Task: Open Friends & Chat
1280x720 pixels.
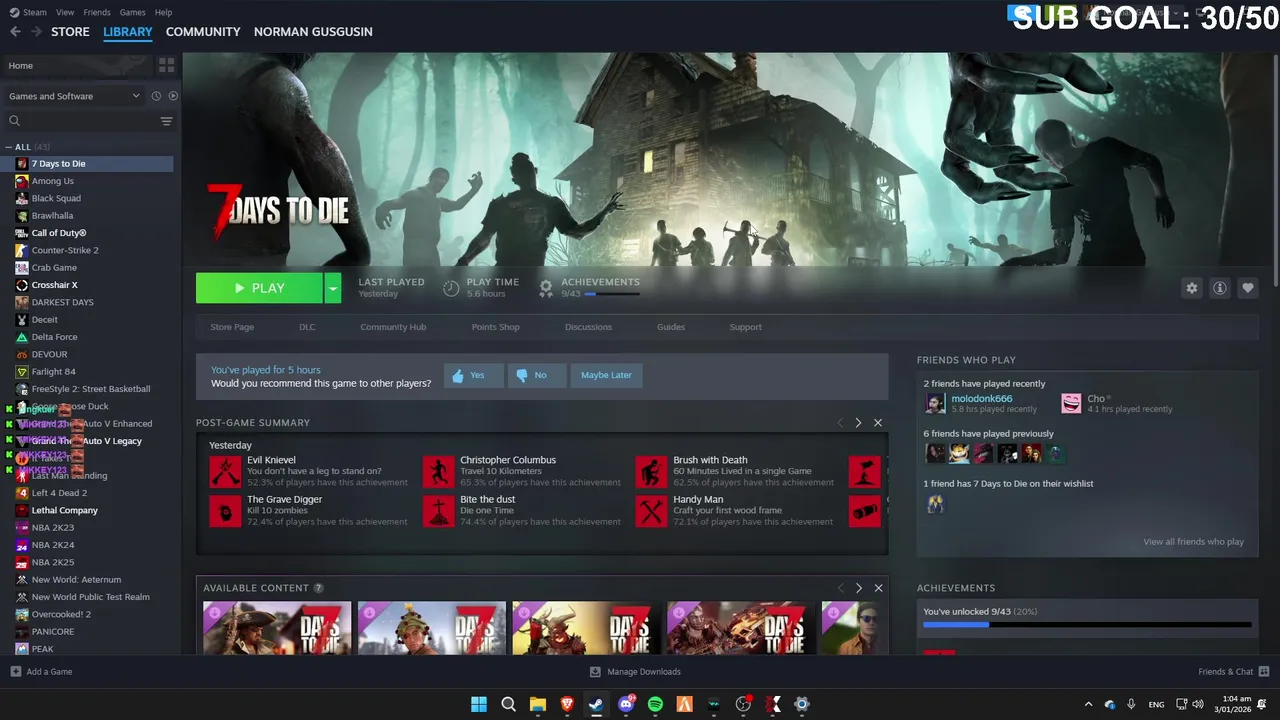Action: pos(1233,672)
